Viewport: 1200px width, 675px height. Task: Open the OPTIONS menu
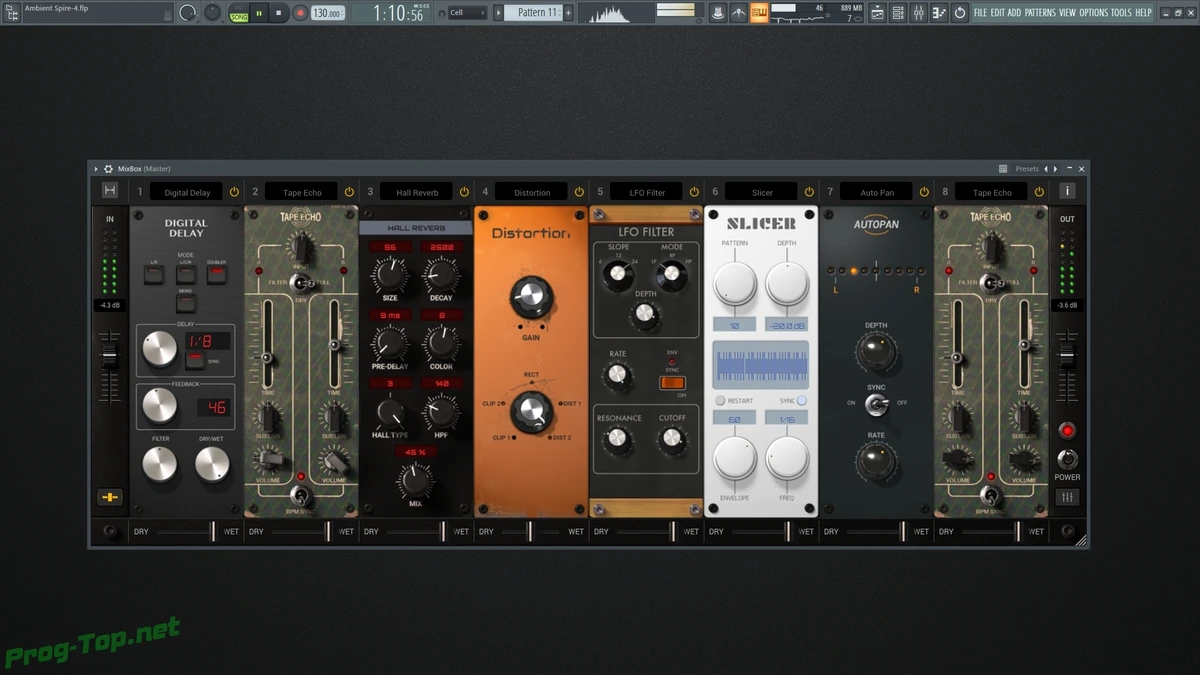click(1094, 13)
